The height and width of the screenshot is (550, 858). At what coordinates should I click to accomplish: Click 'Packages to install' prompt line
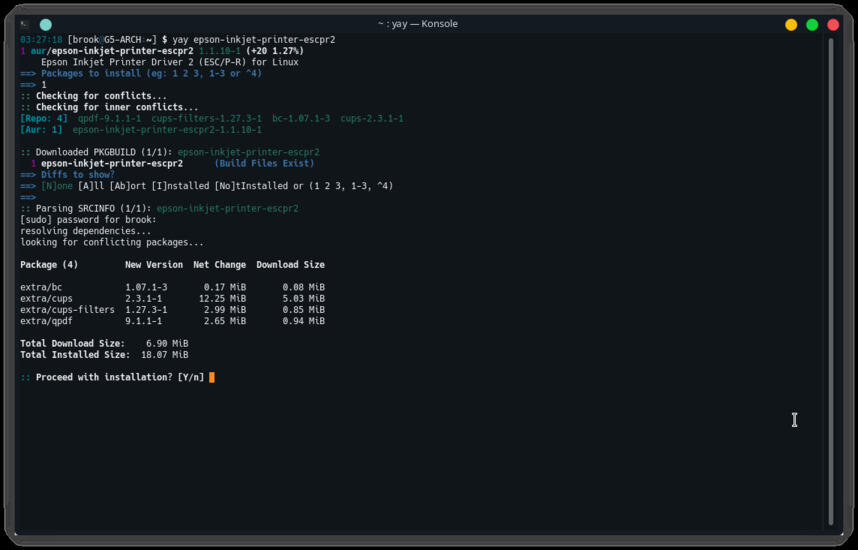[152, 73]
